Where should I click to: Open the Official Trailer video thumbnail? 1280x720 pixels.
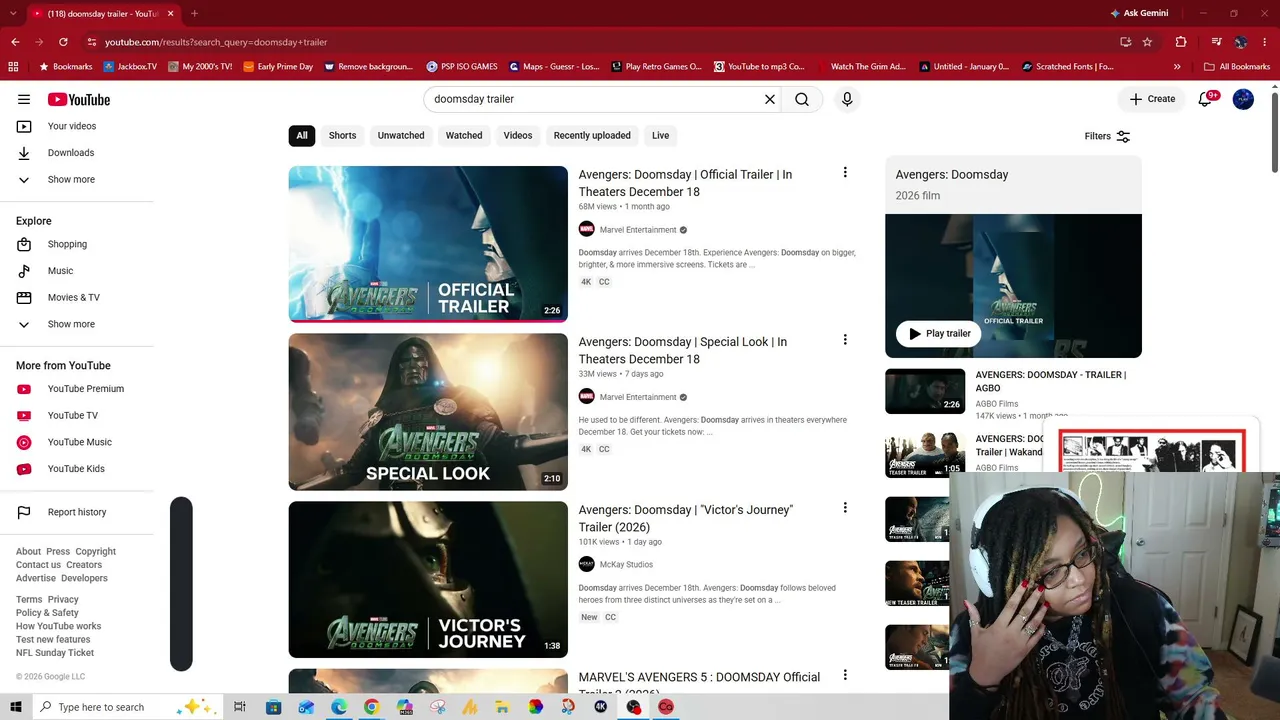pyautogui.click(x=428, y=244)
